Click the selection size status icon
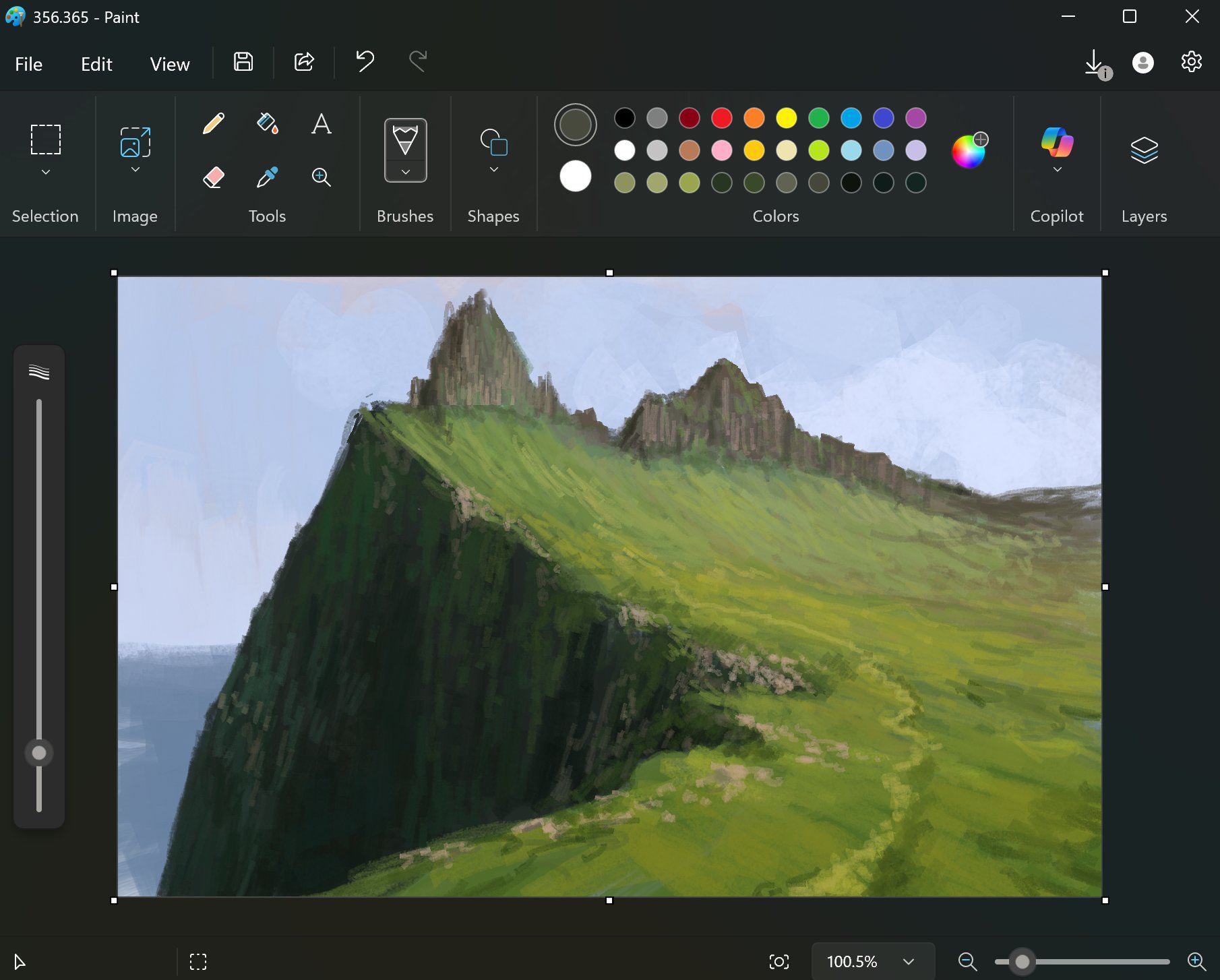The image size is (1220, 980). pos(198,962)
